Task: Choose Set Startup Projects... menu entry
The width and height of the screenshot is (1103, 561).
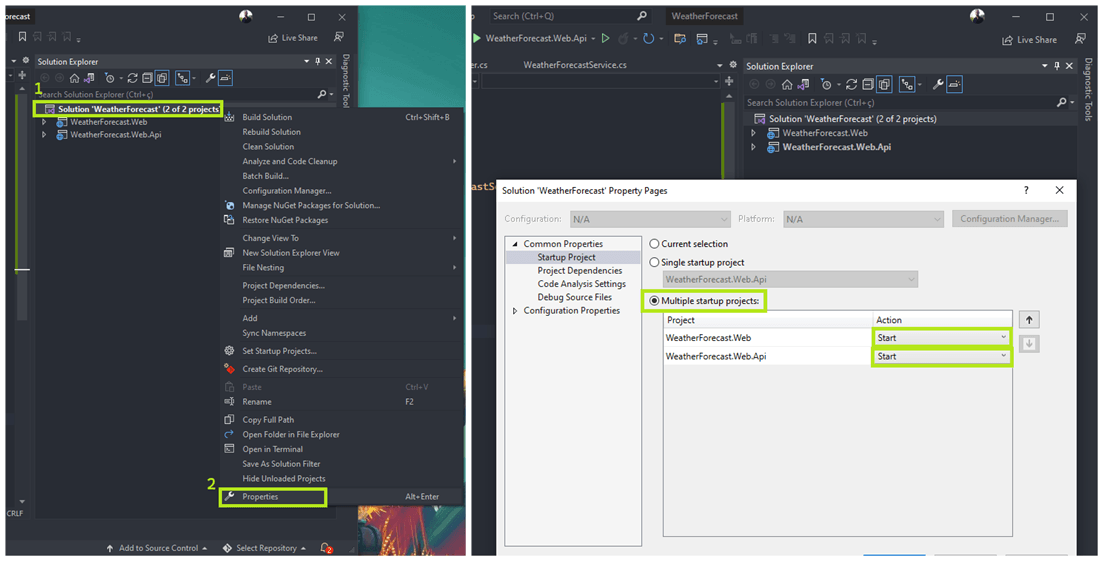Action: [x=342, y=351]
